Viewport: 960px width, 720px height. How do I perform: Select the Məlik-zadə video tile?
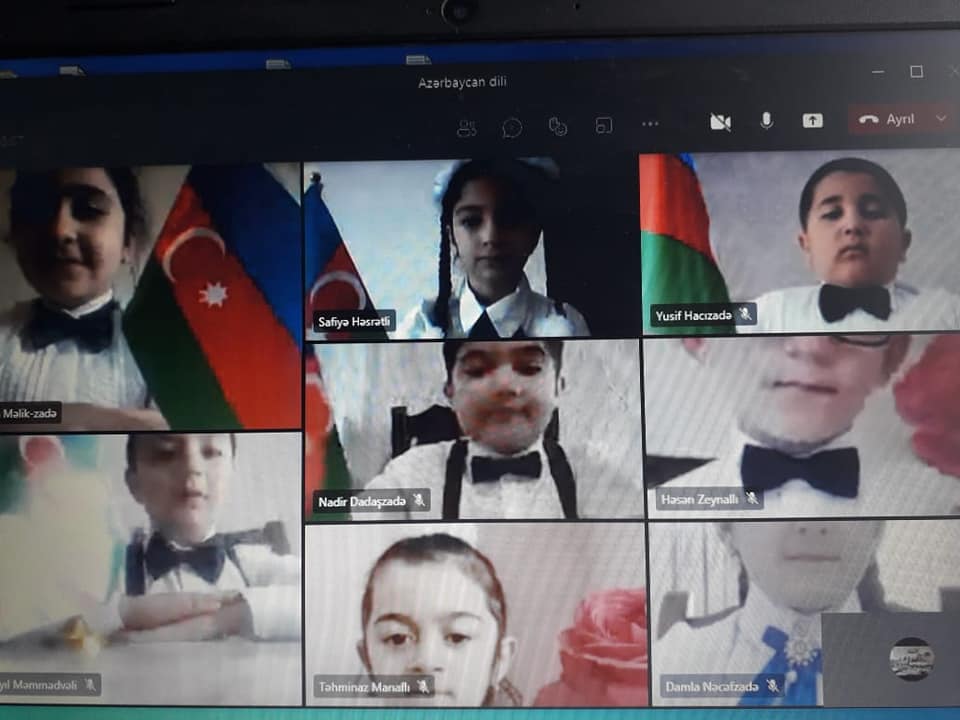tap(150, 298)
